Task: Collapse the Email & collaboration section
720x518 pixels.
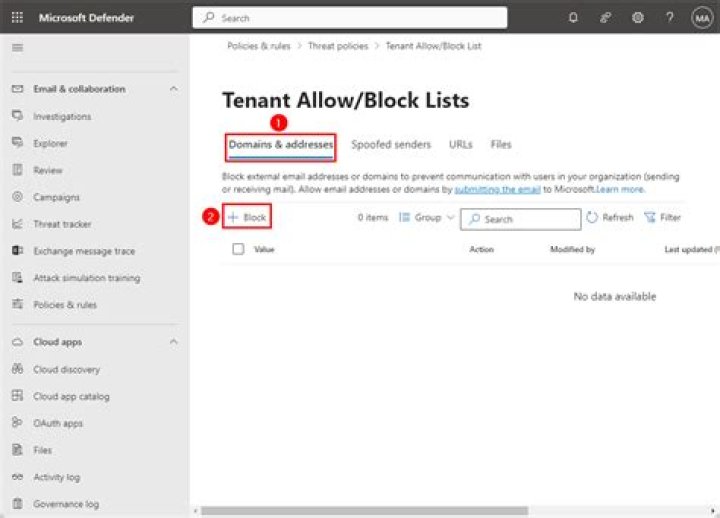Action: (x=174, y=88)
